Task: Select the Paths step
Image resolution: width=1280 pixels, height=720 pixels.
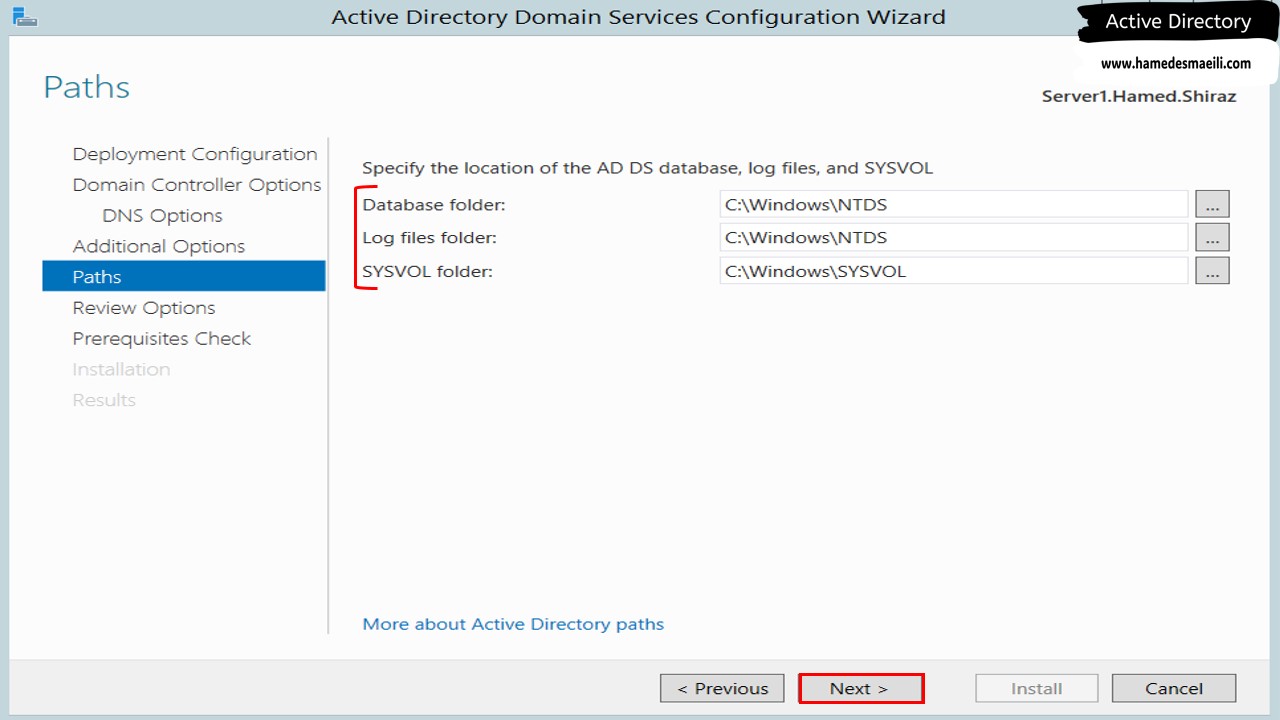Action: coord(184,276)
